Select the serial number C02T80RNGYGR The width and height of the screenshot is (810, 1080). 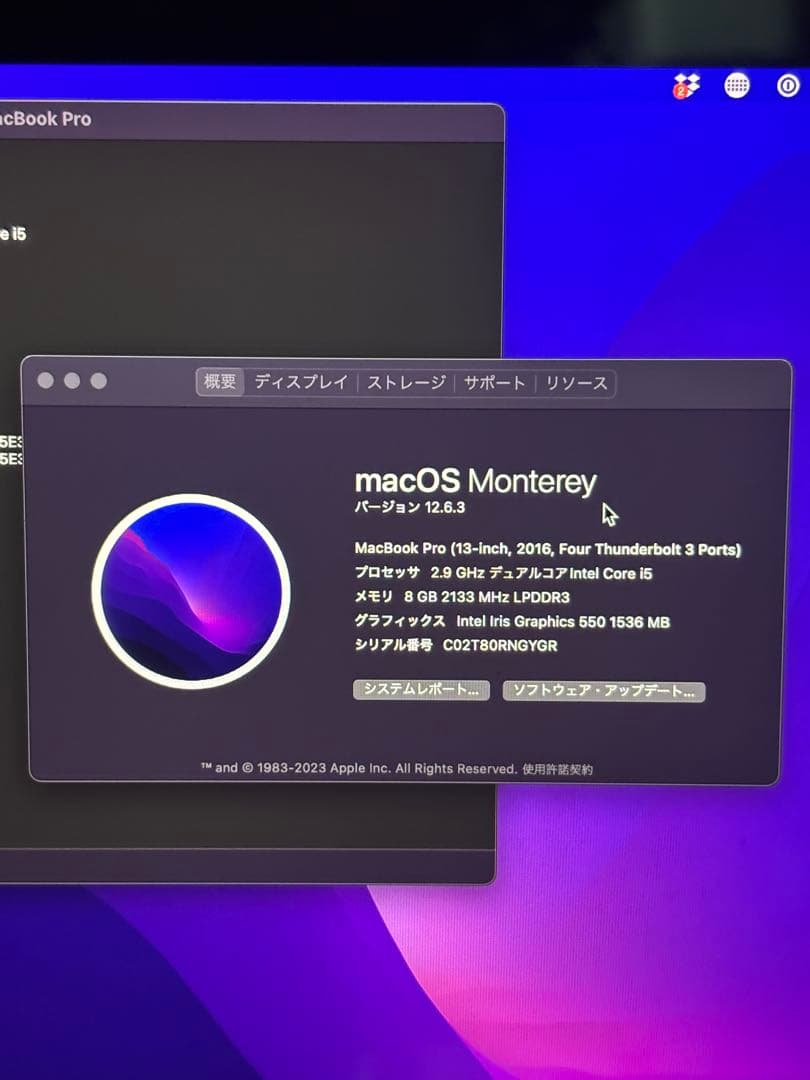500,646
